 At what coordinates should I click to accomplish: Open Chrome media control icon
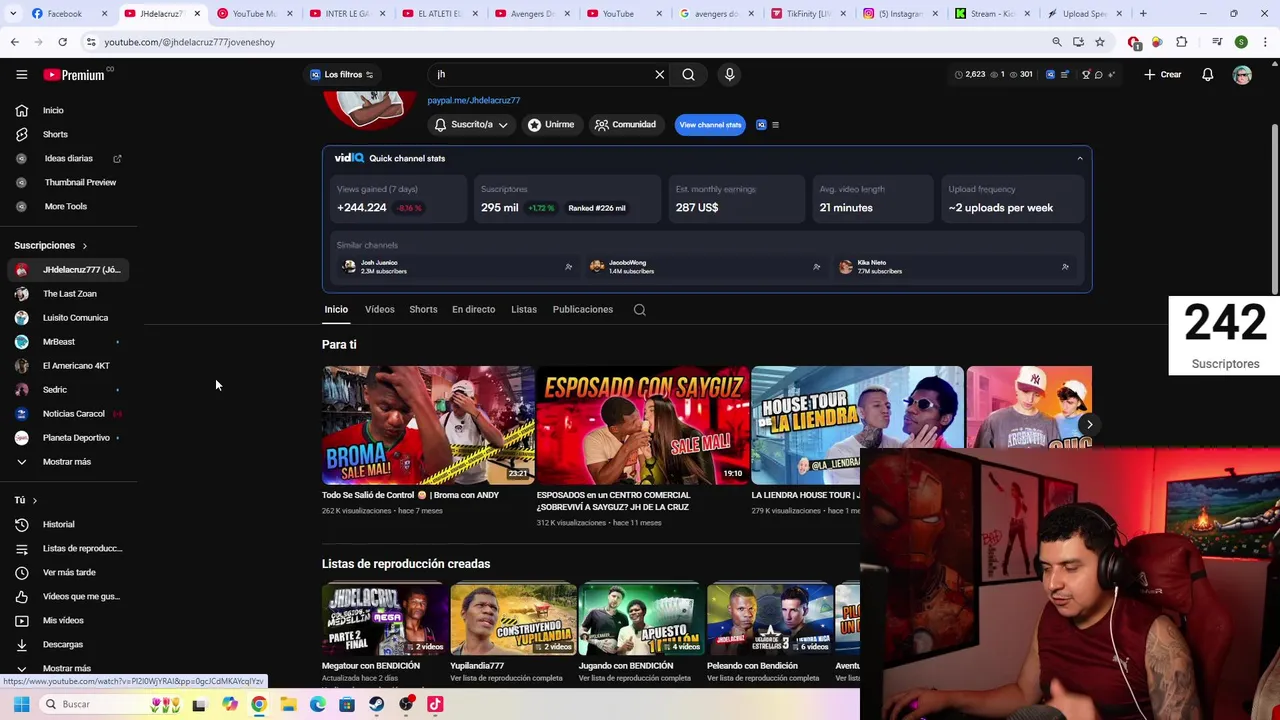point(1217,42)
